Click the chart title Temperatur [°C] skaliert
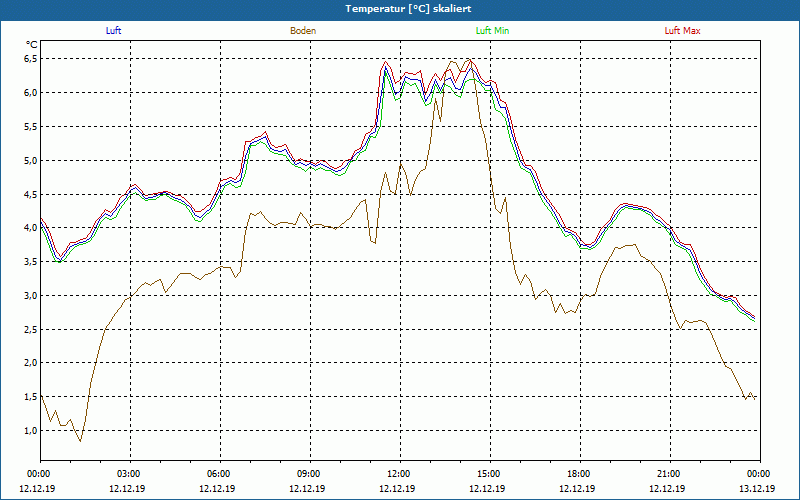 408,9
